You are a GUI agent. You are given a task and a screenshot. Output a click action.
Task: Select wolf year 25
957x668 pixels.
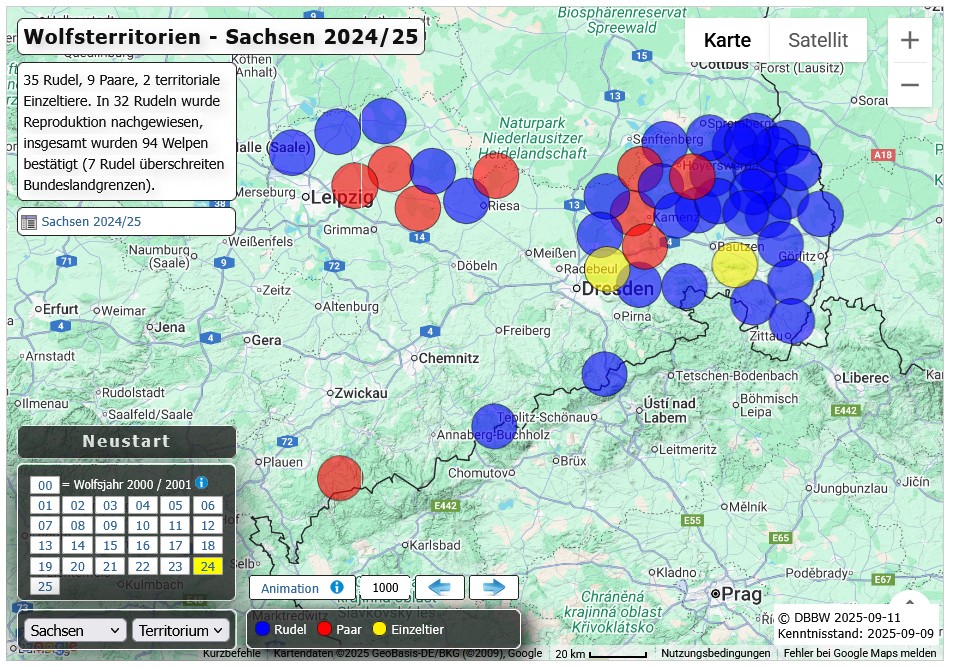coord(44,586)
